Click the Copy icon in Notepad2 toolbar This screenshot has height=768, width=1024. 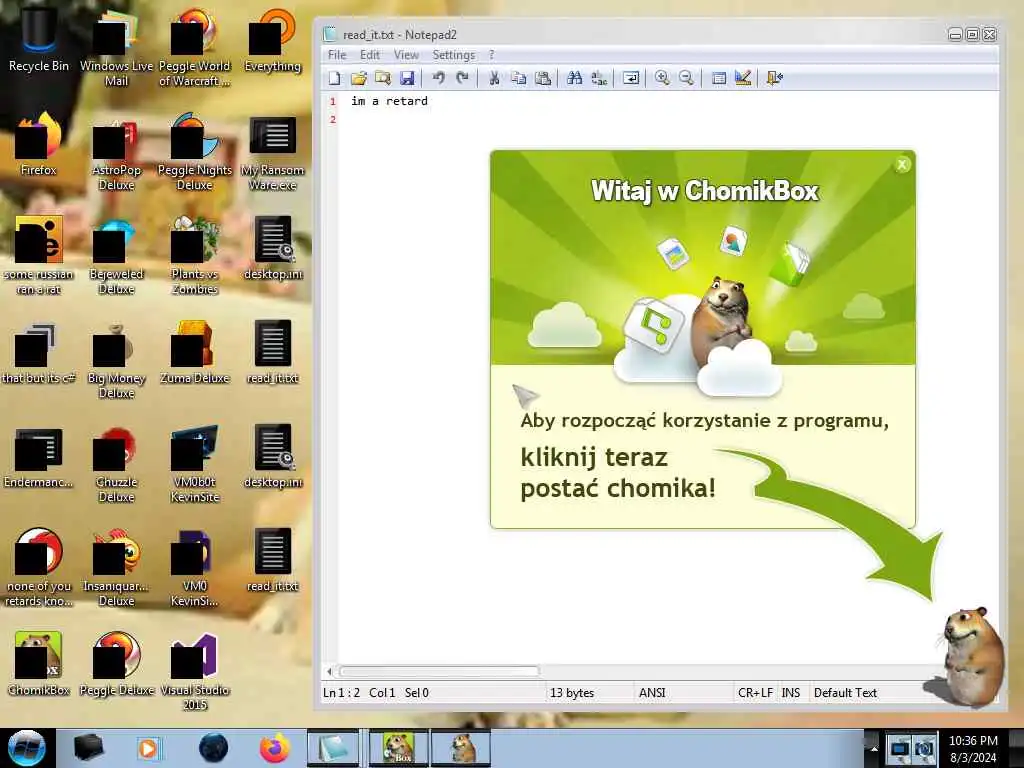(519, 78)
